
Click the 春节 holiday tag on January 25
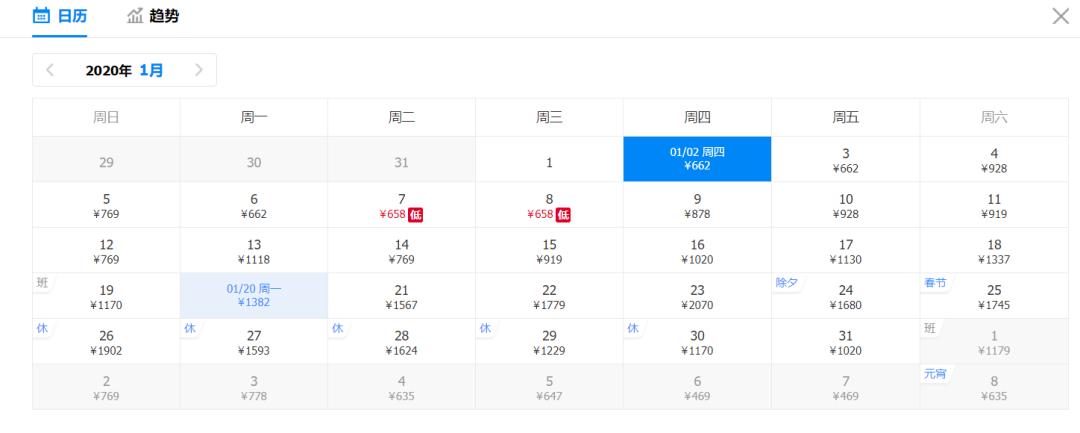click(x=935, y=283)
